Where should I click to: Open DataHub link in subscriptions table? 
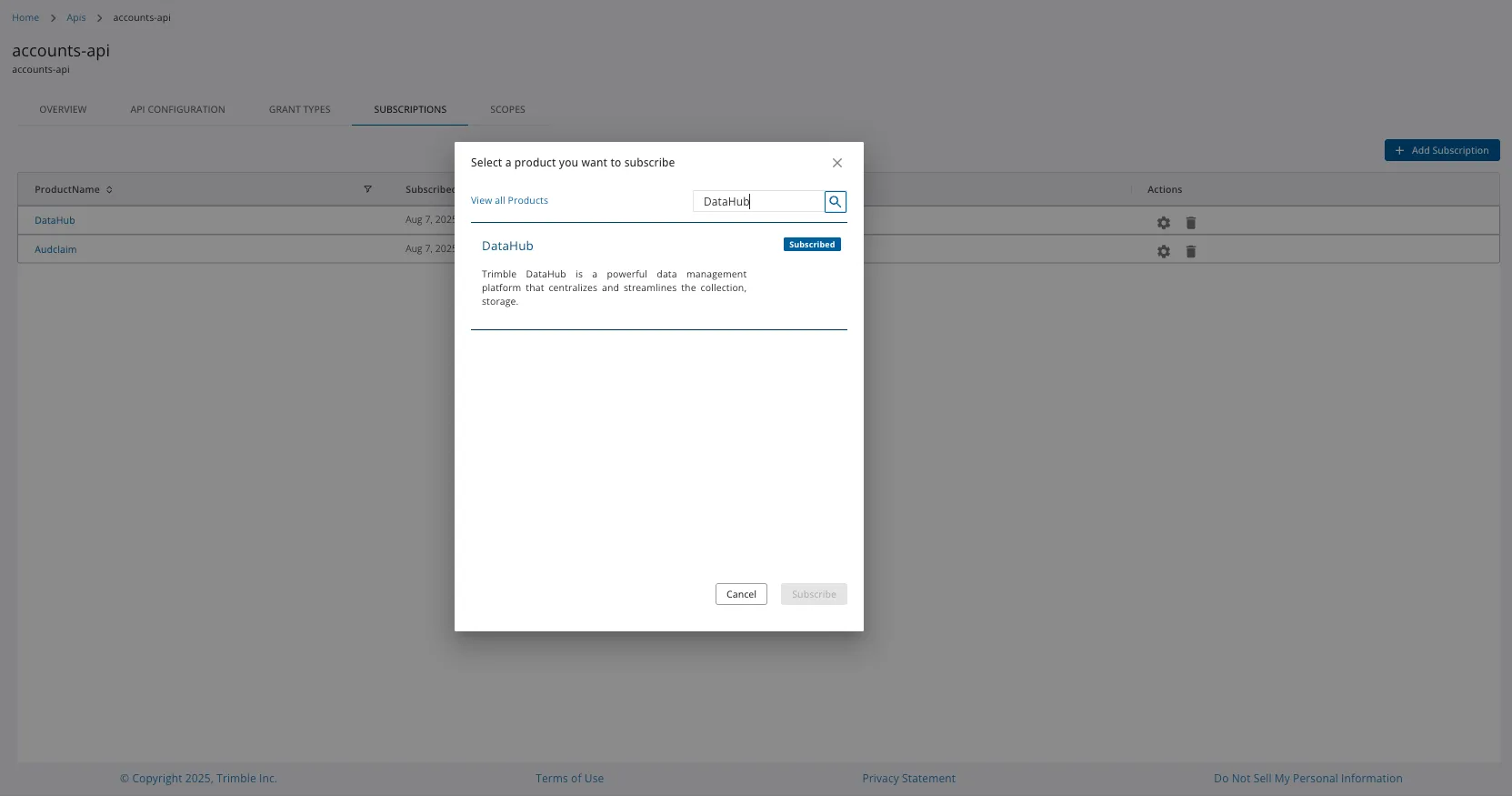point(55,220)
